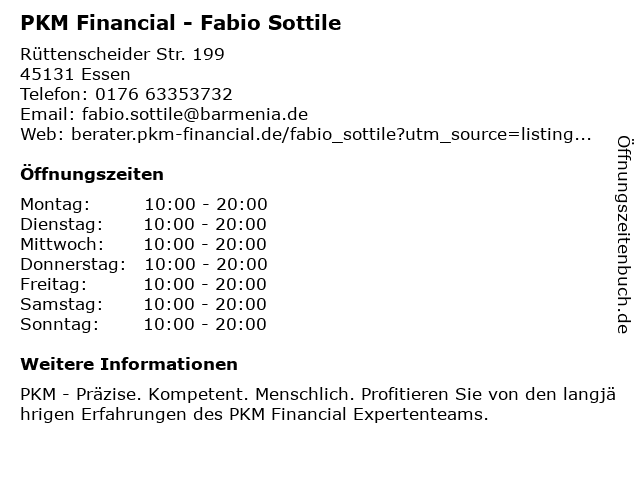Select the Dienstag opening hours entry
Screen dimensions: 640x480
(x=144, y=224)
